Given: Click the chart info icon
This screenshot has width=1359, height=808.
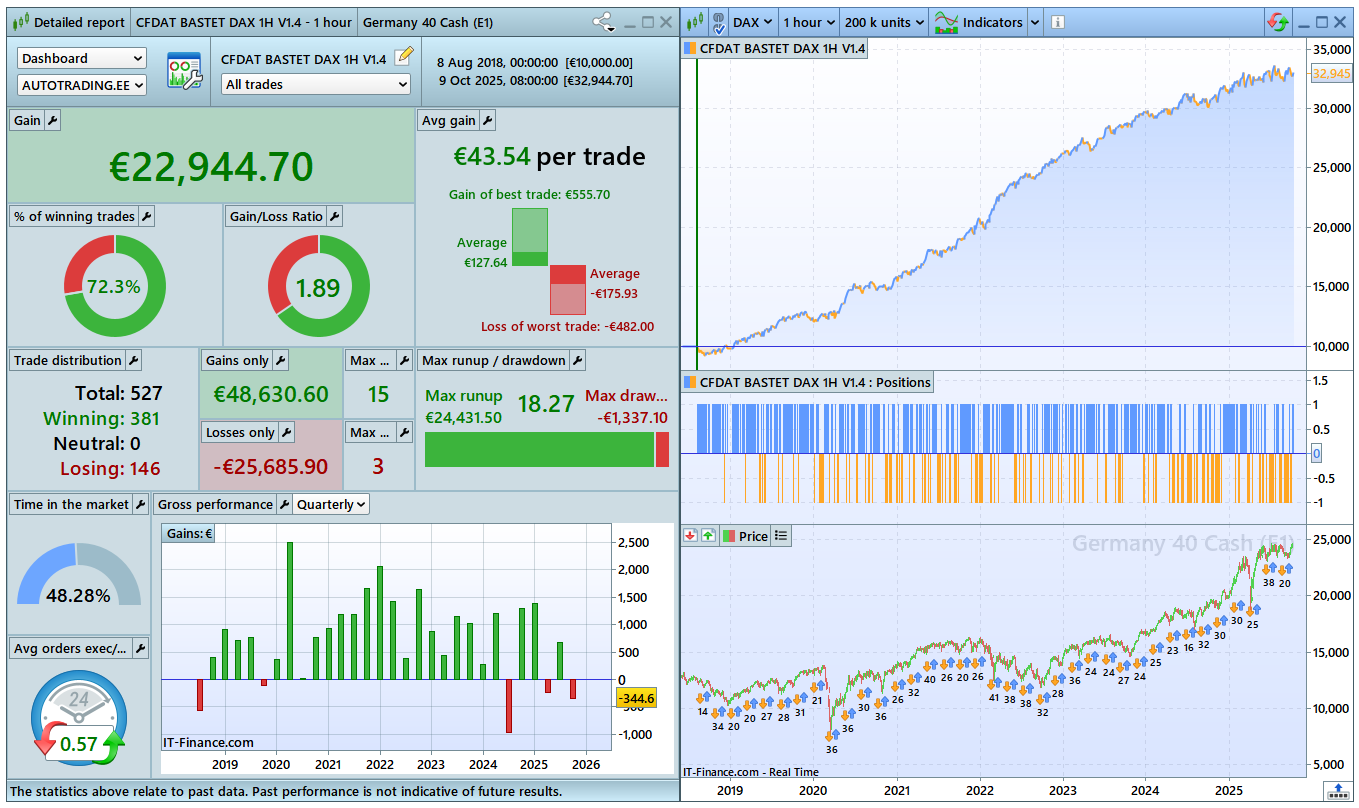Looking at the screenshot, I should [x=1058, y=22].
